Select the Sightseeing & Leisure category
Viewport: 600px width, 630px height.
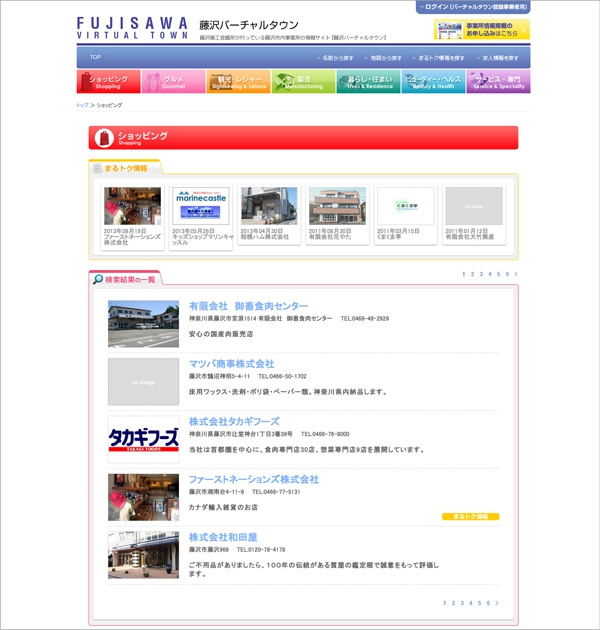238,82
